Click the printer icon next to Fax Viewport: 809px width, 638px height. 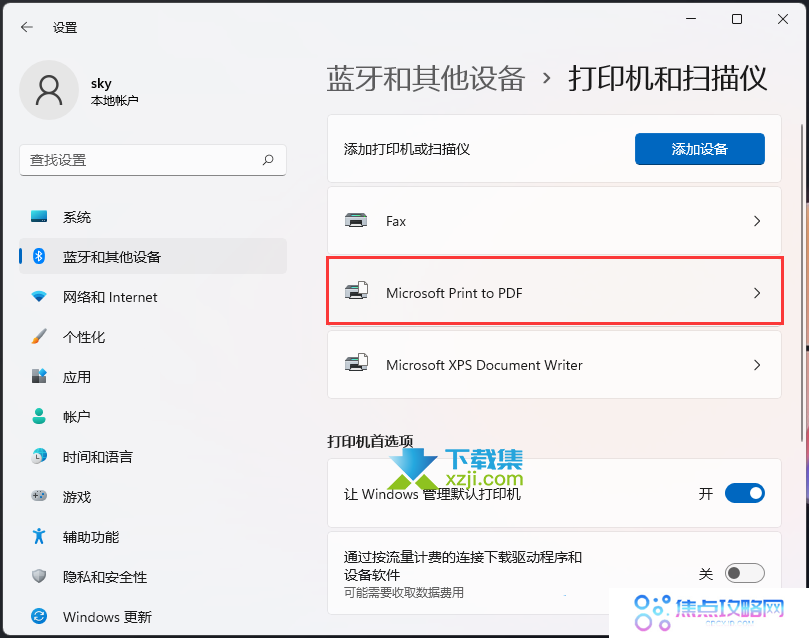point(357,221)
